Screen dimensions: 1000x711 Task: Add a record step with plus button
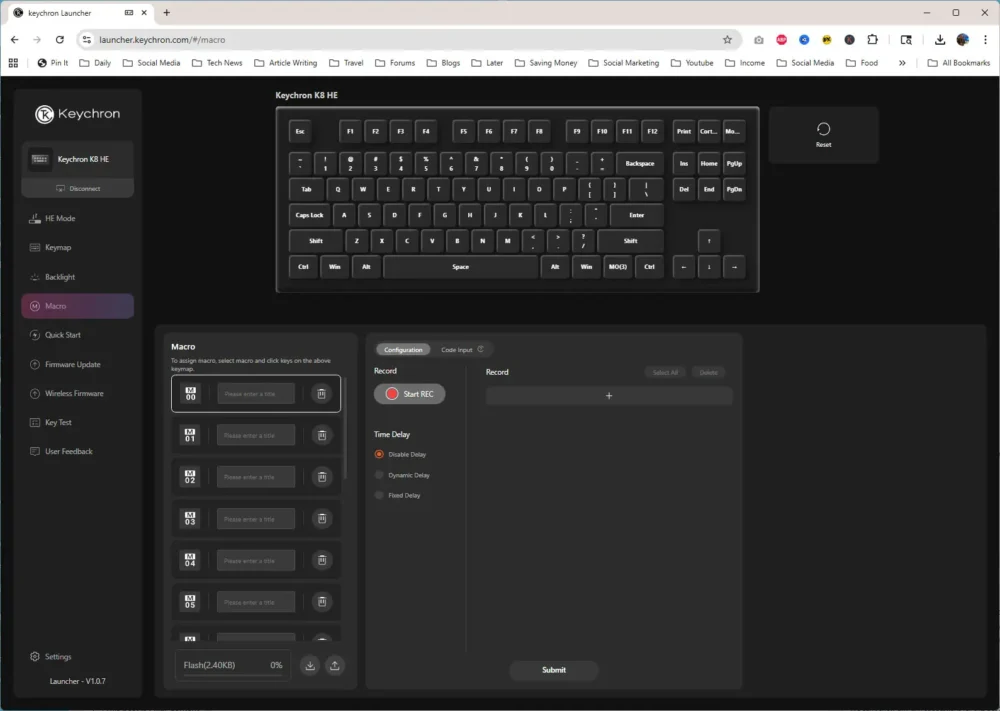pyautogui.click(x=609, y=396)
